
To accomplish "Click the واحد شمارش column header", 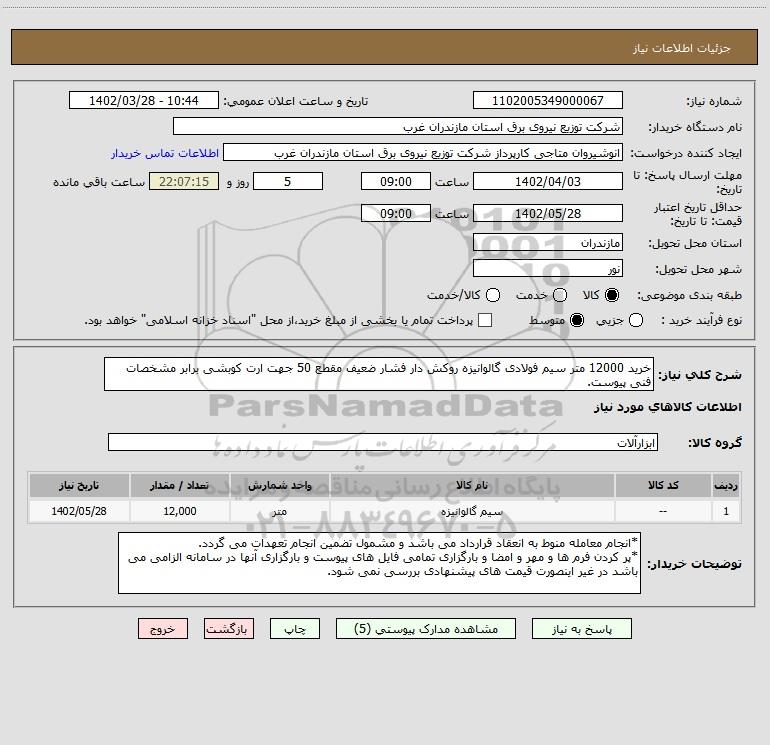I will [279, 485].
